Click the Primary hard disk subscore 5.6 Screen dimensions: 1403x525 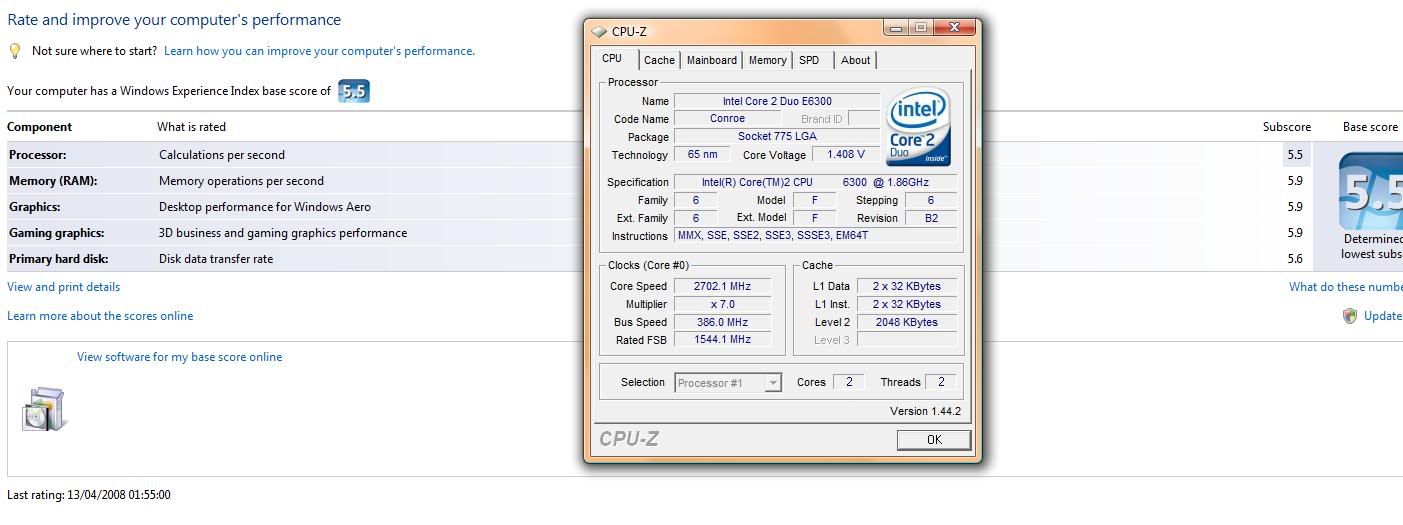(x=1295, y=259)
